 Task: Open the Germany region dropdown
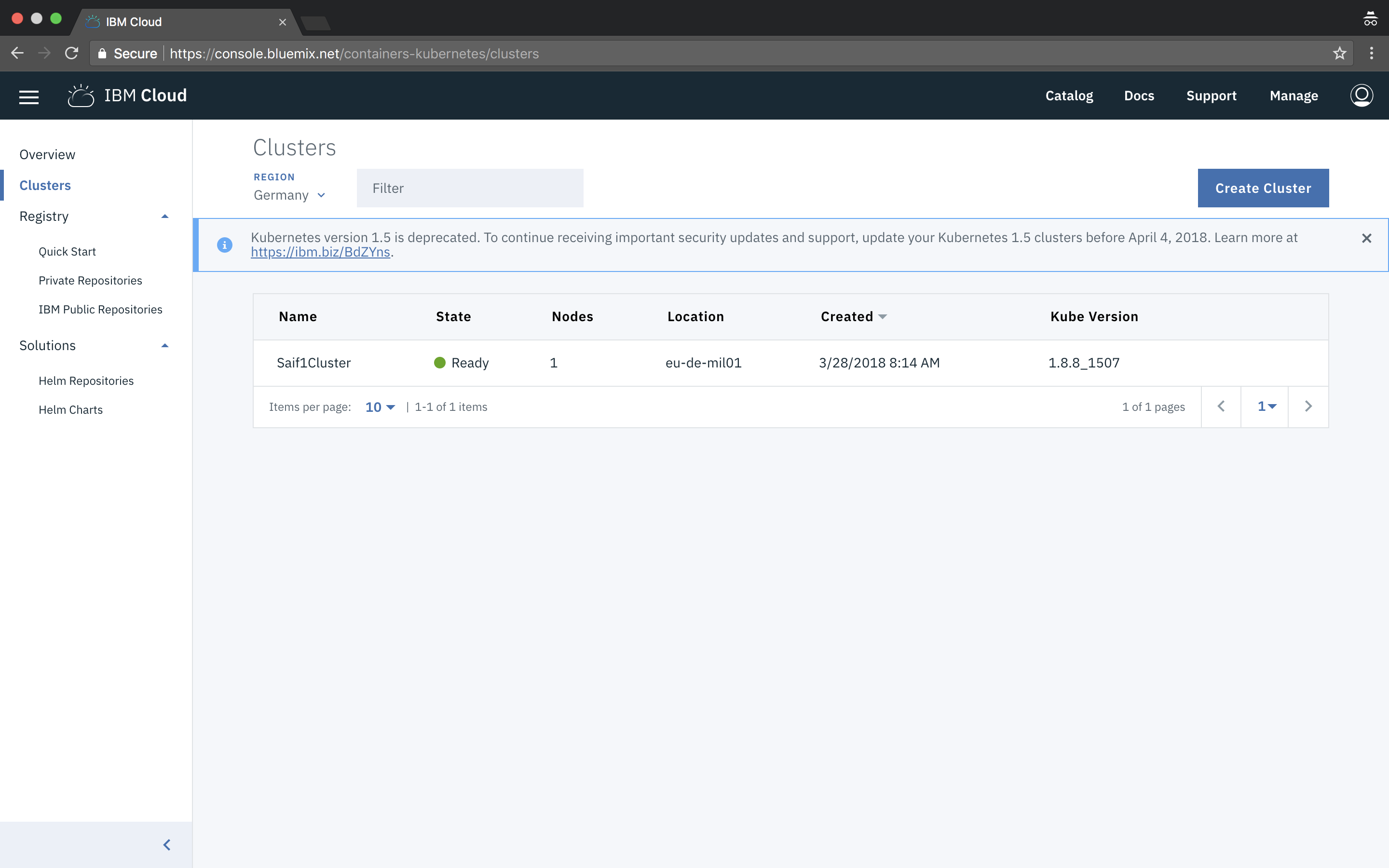click(290, 195)
